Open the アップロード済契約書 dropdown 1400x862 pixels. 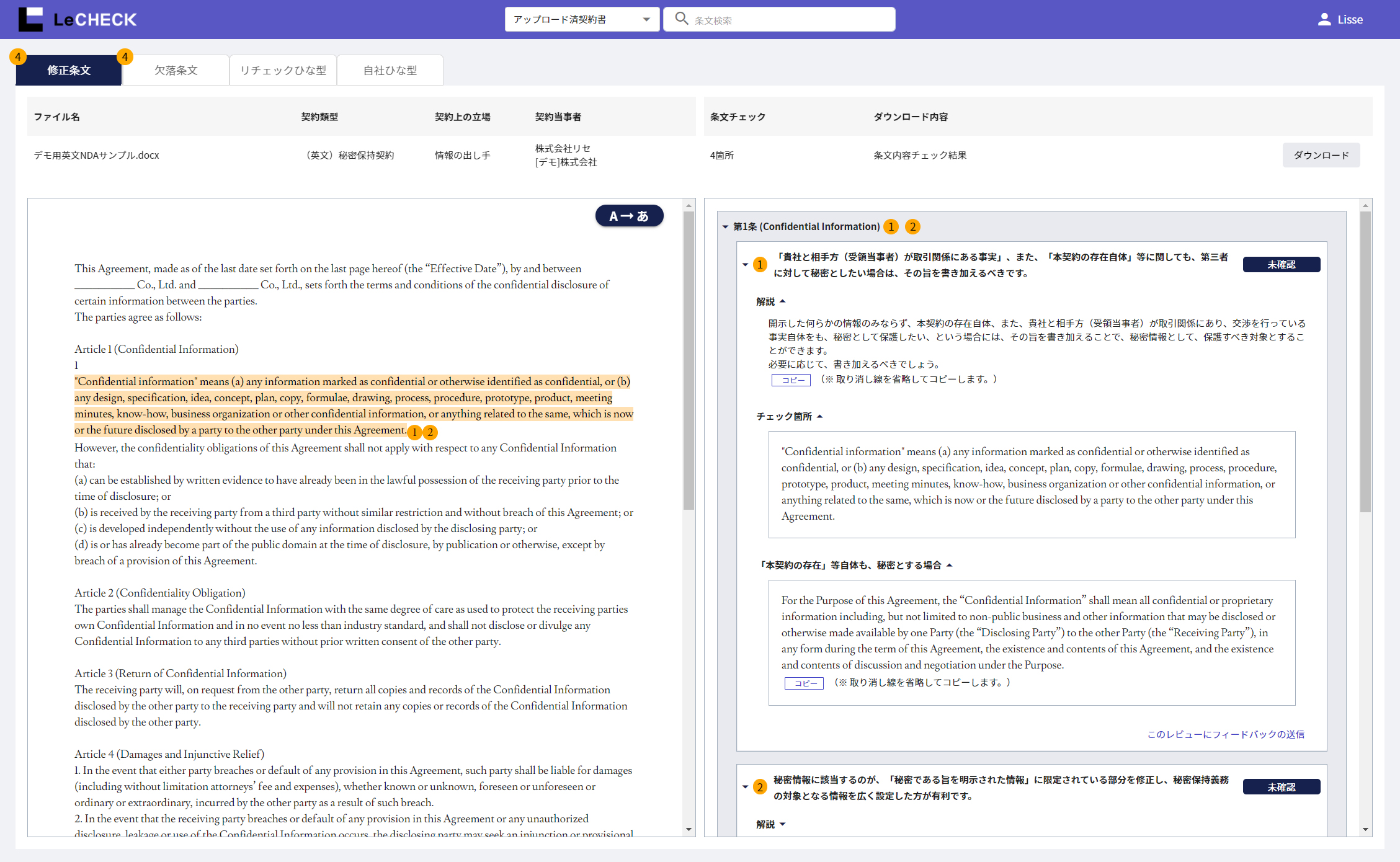[582, 19]
